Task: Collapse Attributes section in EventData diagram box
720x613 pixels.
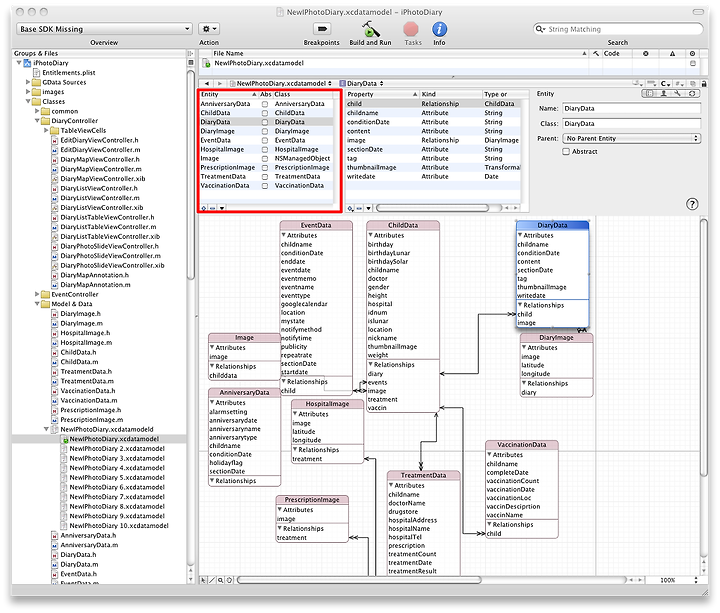Action: coord(284,235)
